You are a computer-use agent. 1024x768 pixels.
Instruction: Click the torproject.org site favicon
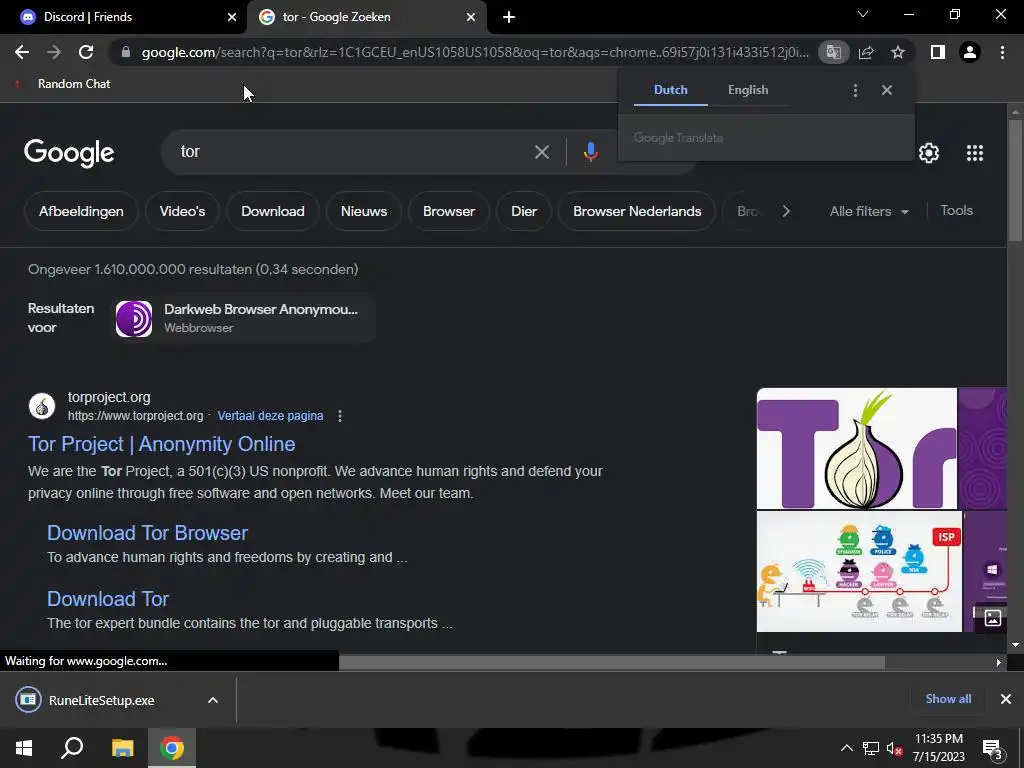click(42, 406)
